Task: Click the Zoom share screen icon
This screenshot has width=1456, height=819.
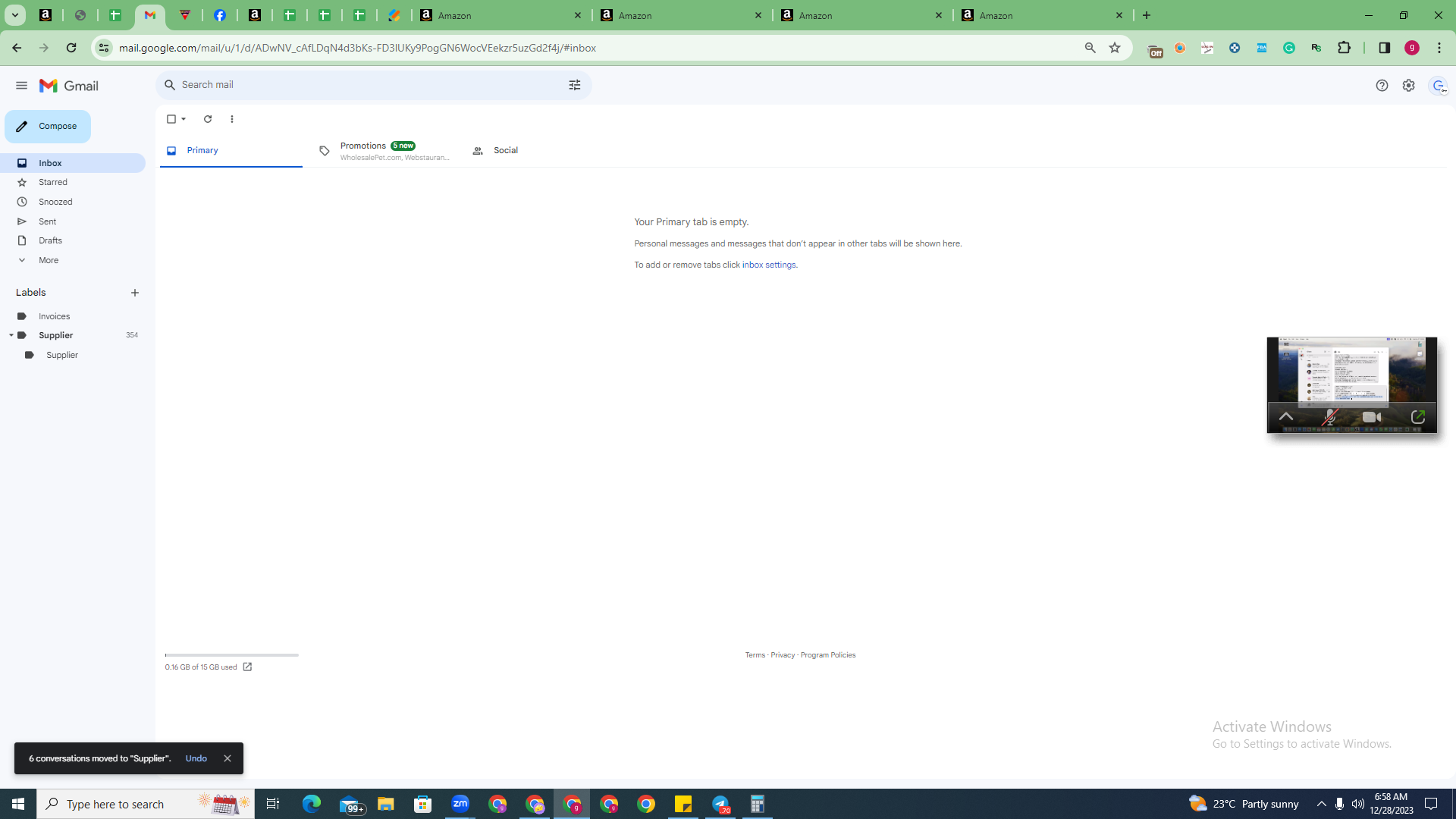Action: [1417, 418]
